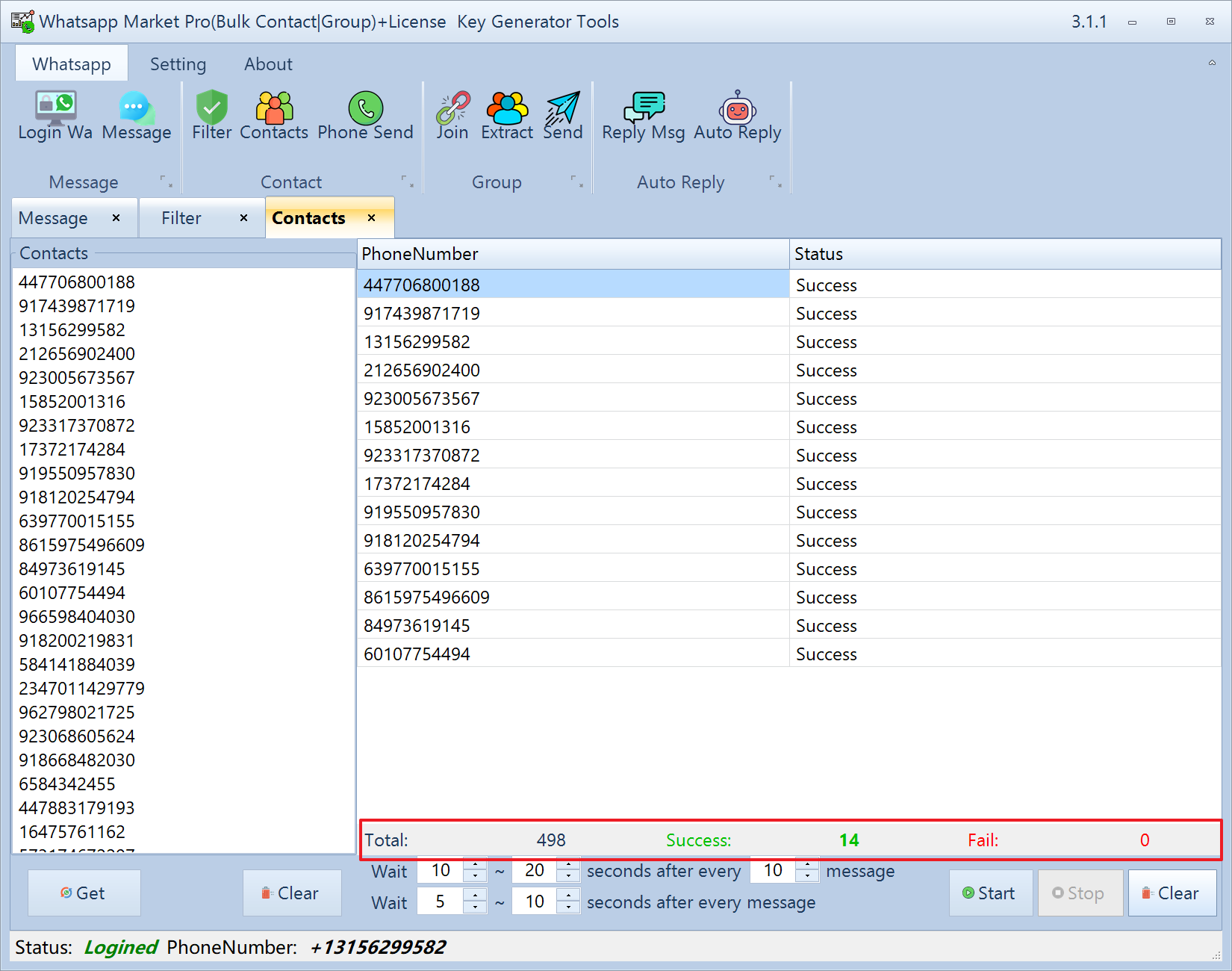Open the group Extract tool

point(507,116)
